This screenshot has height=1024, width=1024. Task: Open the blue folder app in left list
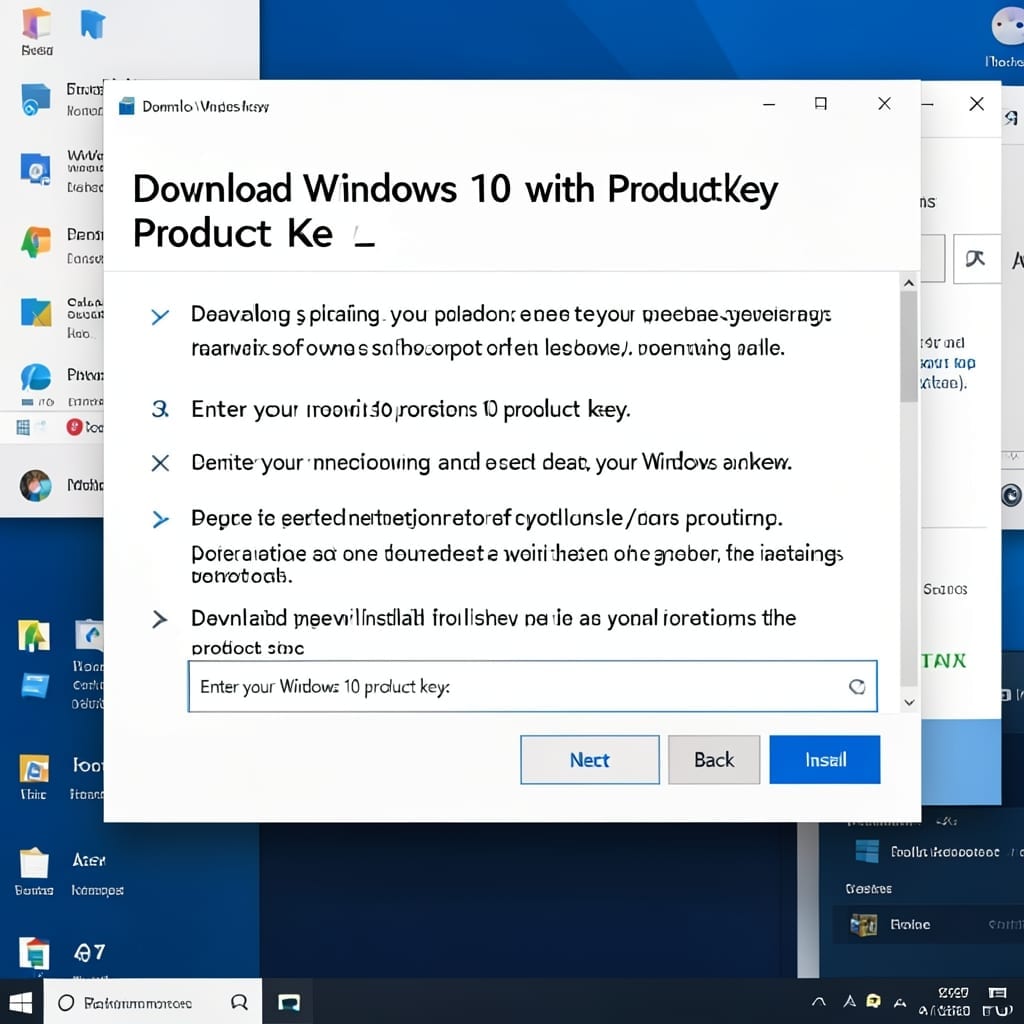35,99
